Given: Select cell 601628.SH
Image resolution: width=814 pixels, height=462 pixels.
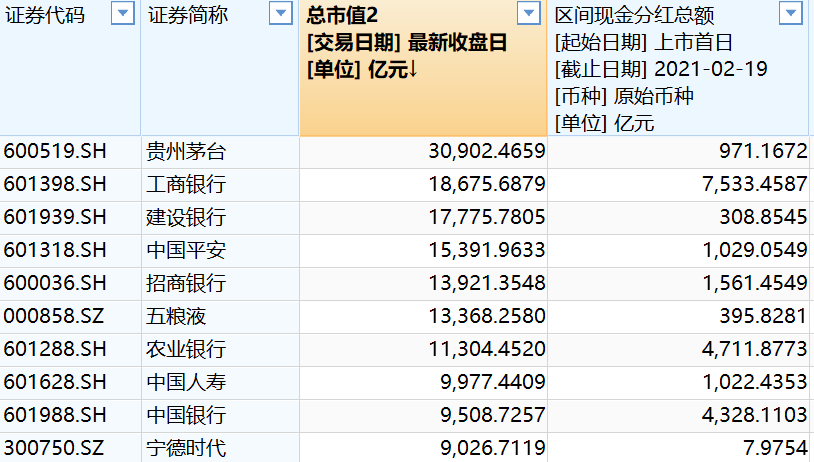Looking at the screenshot, I should tap(70, 382).
